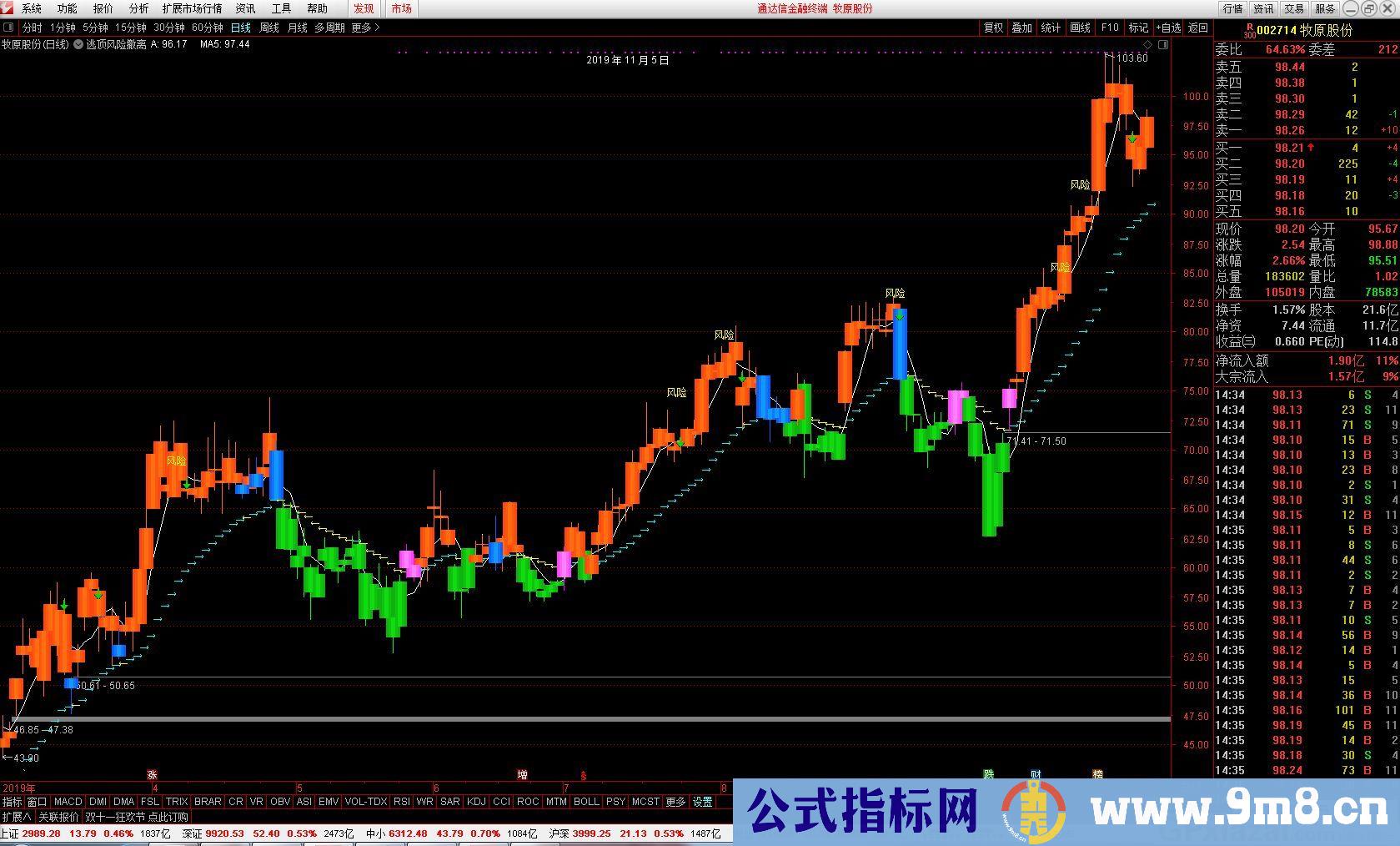Screen dimensions: 1400x846
Task: Toggle the left side panel icon
Action: tap(8, 28)
